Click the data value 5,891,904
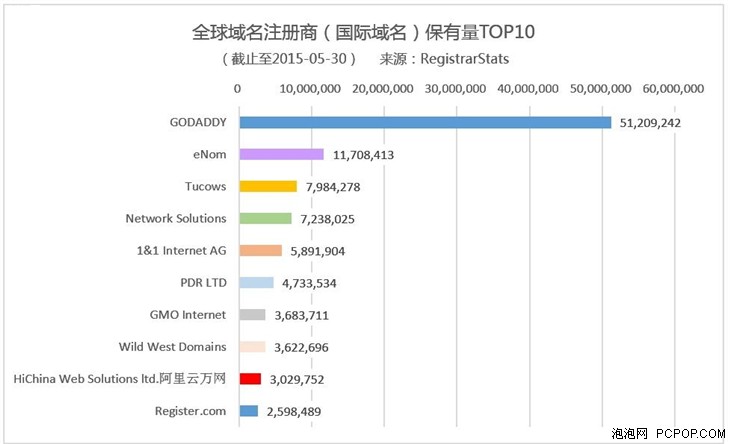 click(318, 251)
